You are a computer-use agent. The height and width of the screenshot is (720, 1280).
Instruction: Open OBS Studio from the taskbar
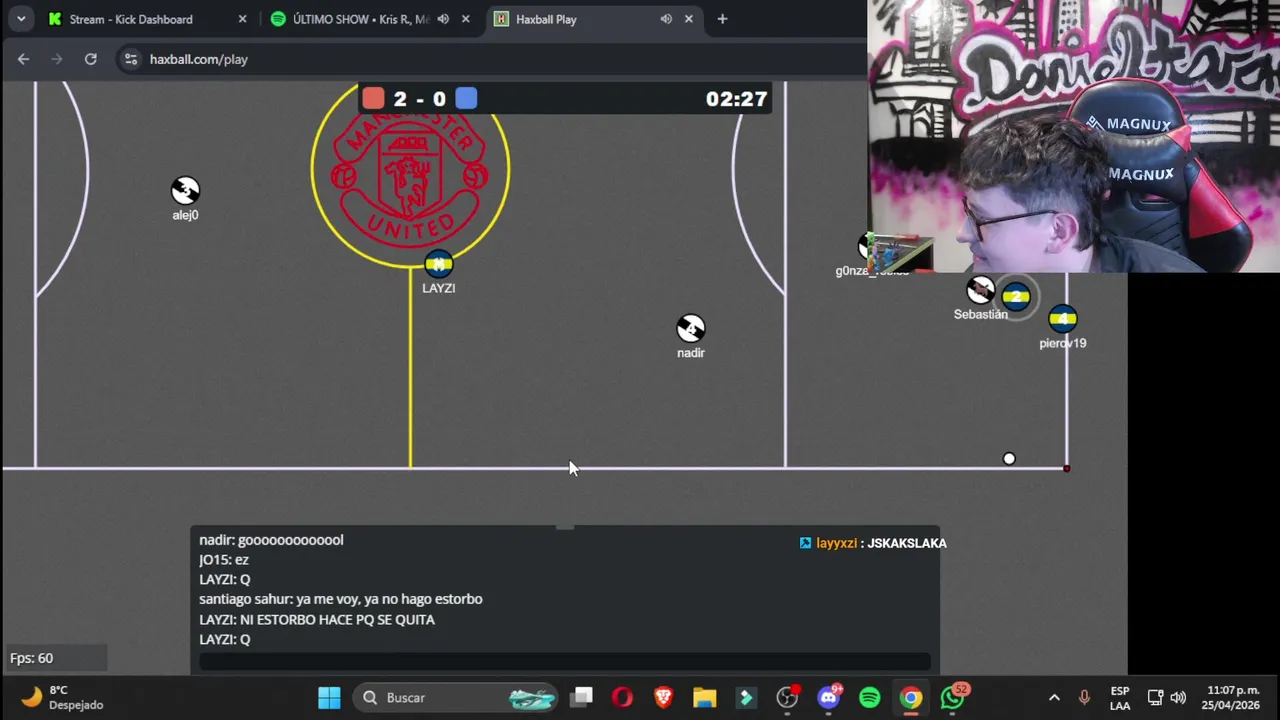788,697
